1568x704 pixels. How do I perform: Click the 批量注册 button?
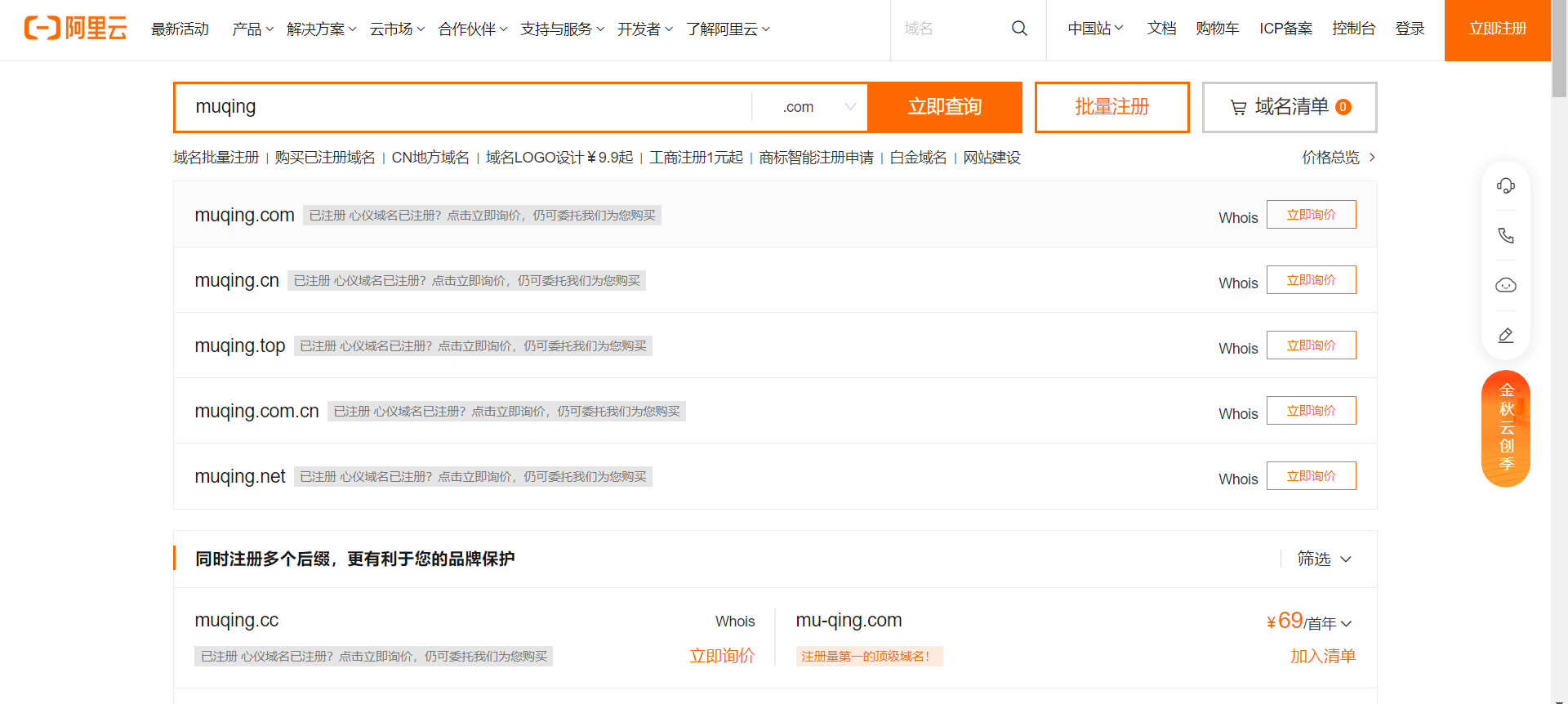point(1112,107)
